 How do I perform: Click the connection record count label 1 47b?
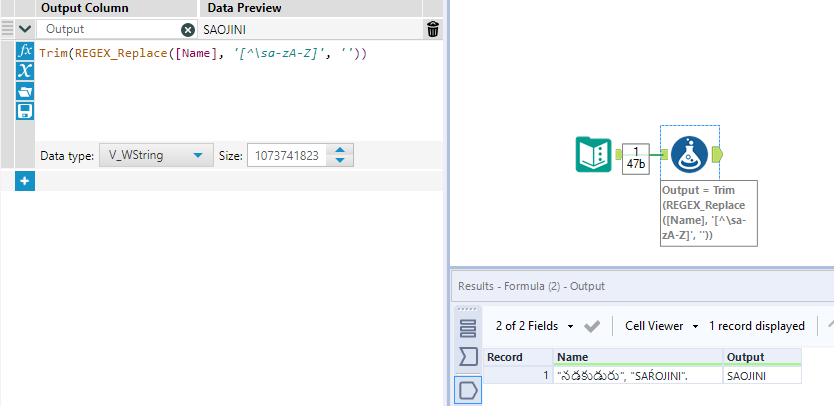pyautogui.click(x=636, y=159)
